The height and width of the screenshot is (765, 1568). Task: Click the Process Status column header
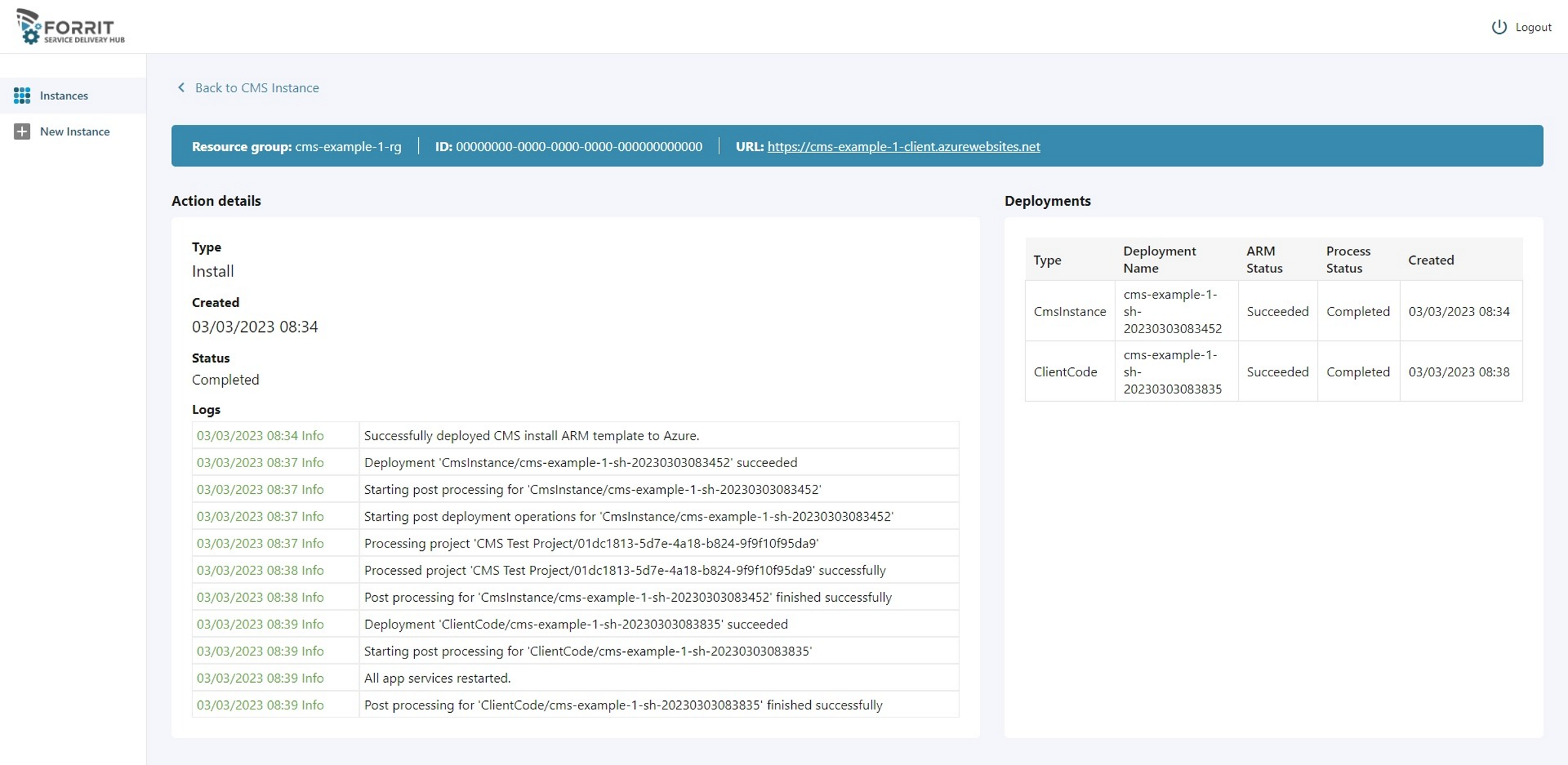(1348, 259)
